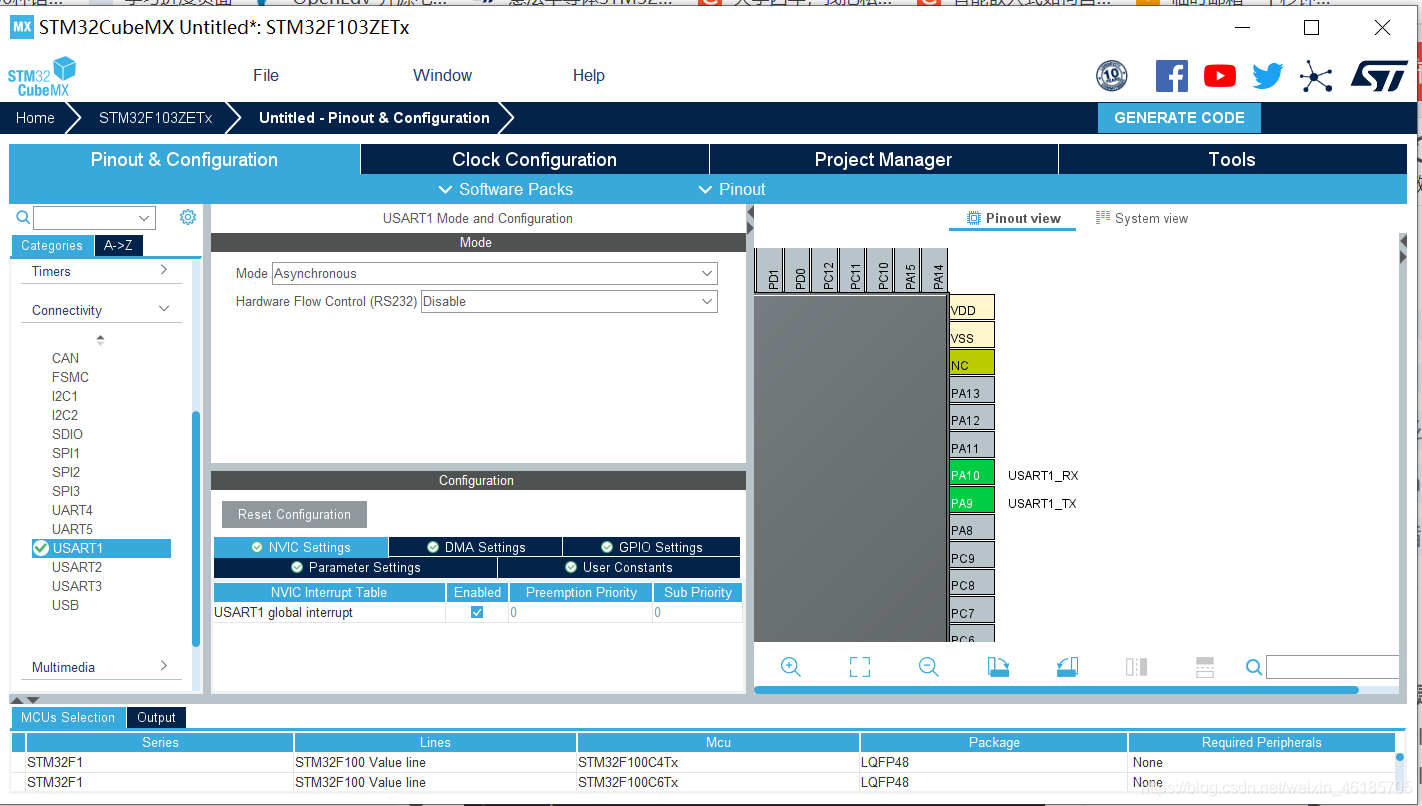Open the peripheral search combo box
The image size is (1422, 806).
click(94, 217)
